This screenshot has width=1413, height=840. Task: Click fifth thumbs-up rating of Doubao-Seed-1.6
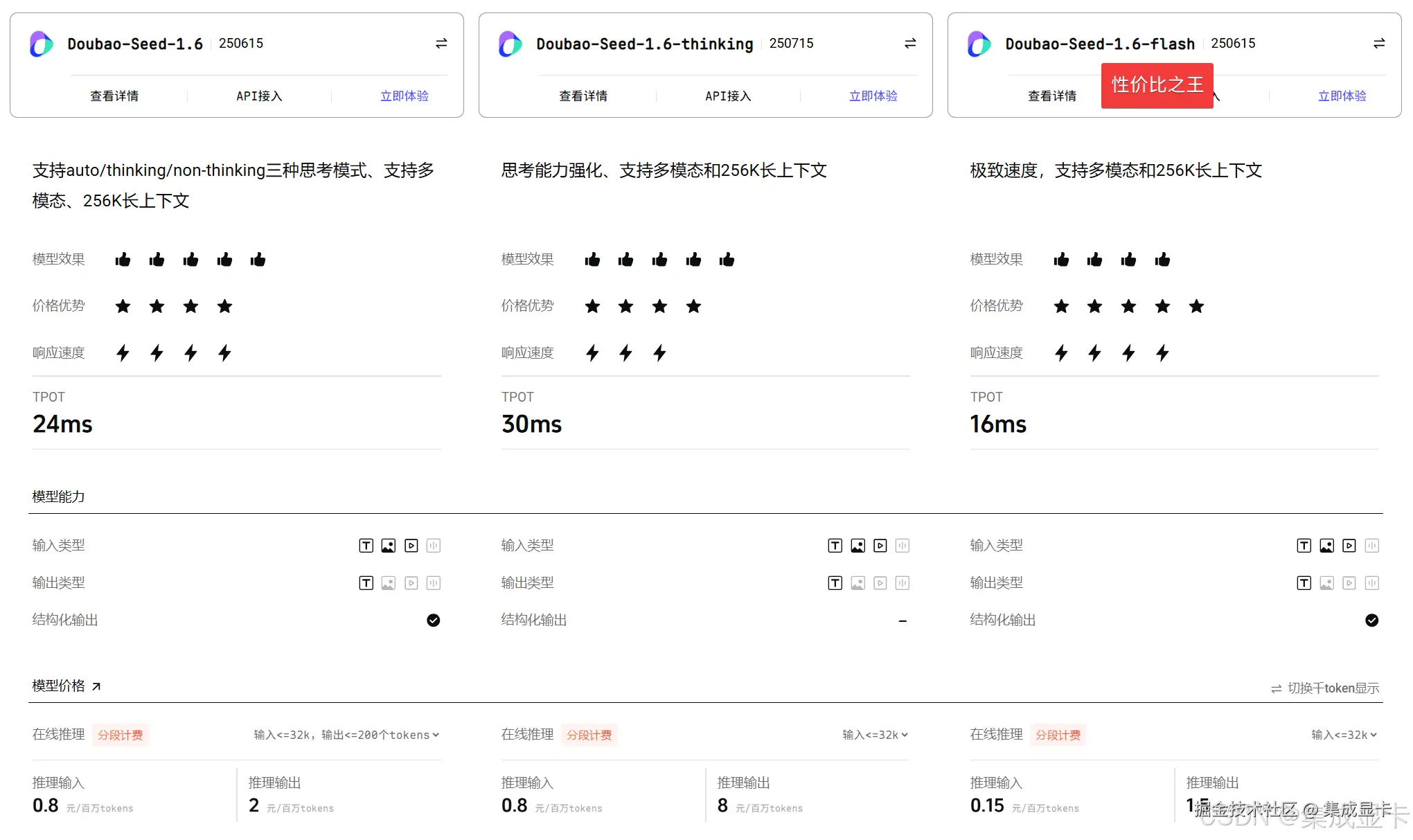click(x=258, y=260)
